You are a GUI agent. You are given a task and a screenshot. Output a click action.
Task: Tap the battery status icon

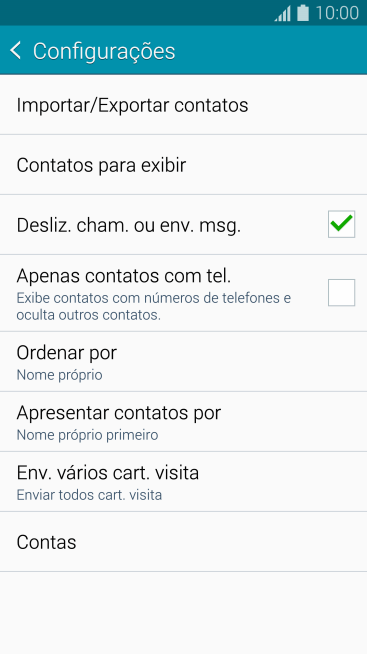[303, 13]
